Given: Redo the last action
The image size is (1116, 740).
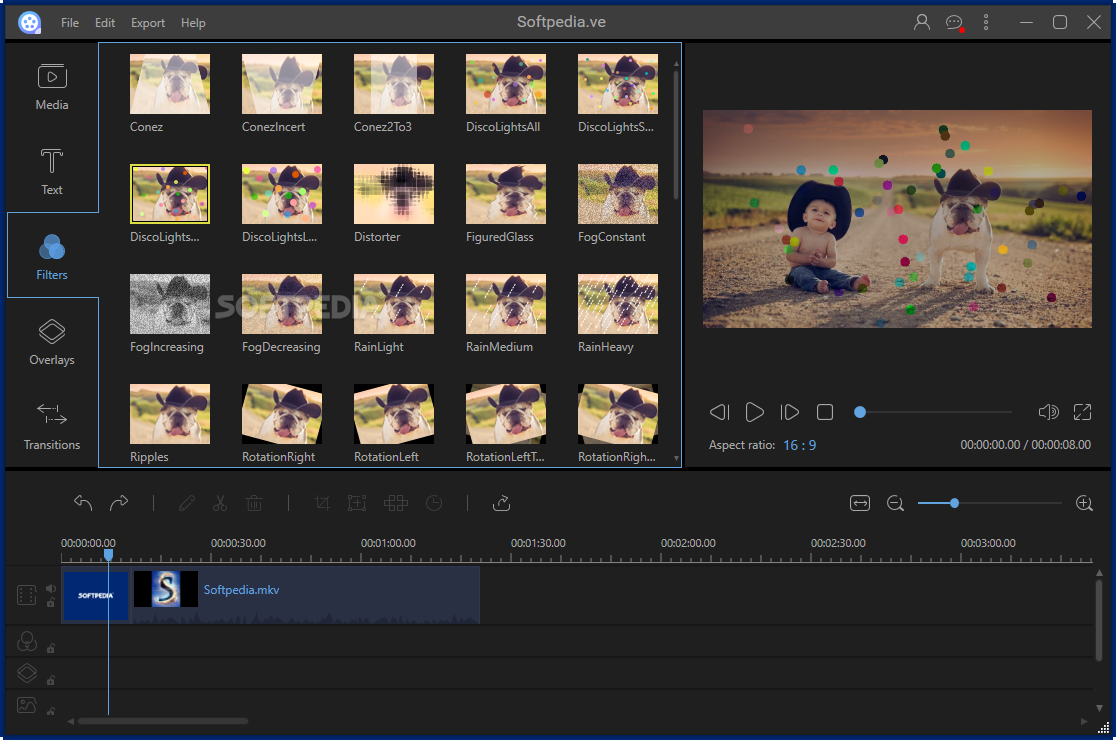Looking at the screenshot, I should pyautogui.click(x=119, y=503).
